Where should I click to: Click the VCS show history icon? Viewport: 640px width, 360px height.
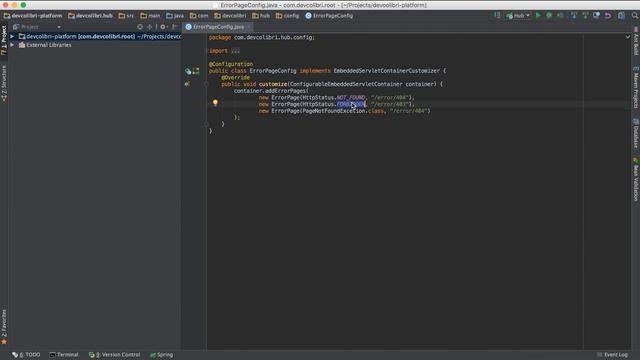click(596, 16)
